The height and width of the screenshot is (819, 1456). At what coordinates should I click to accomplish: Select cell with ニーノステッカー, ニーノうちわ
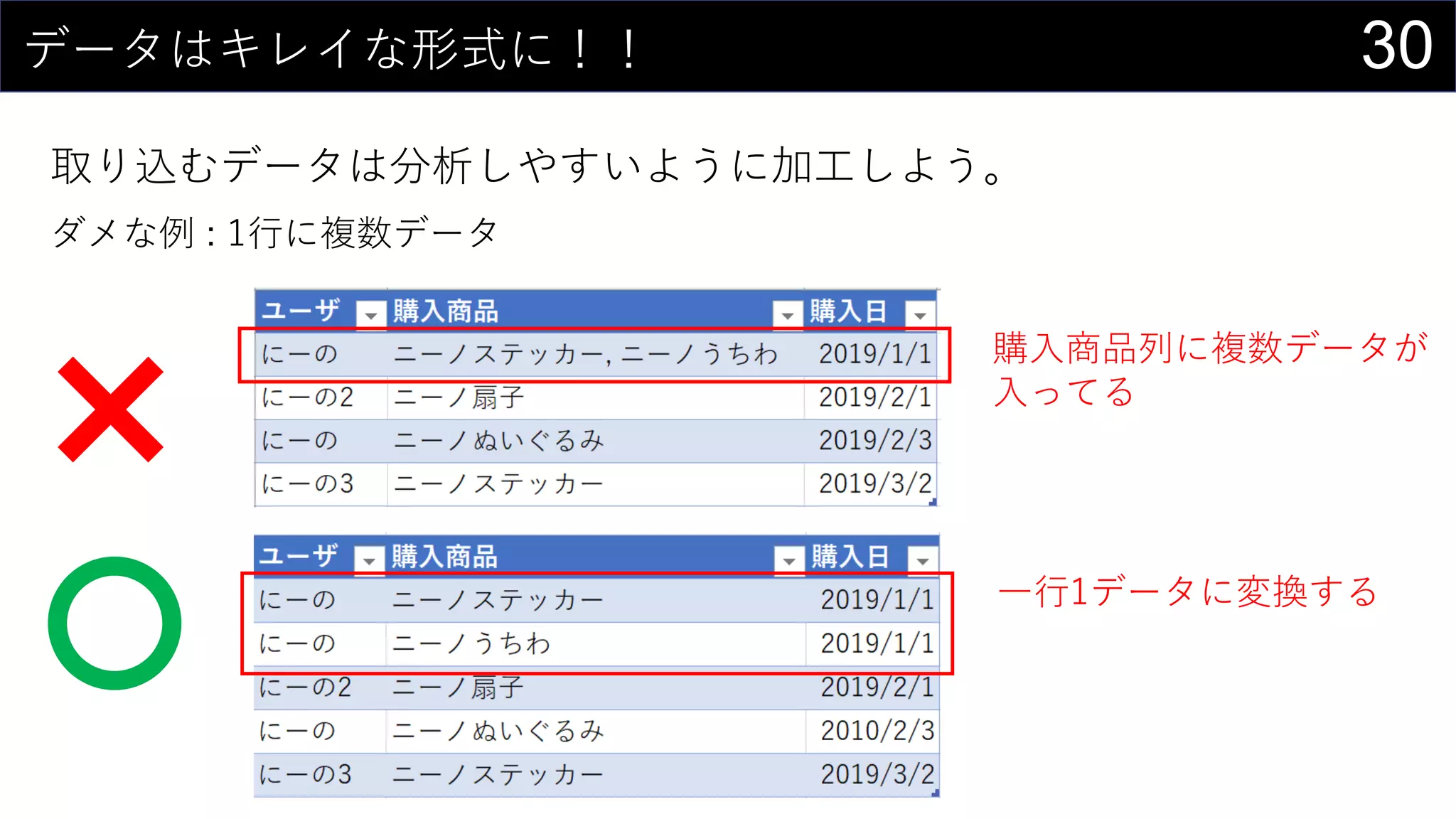[585, 354]
